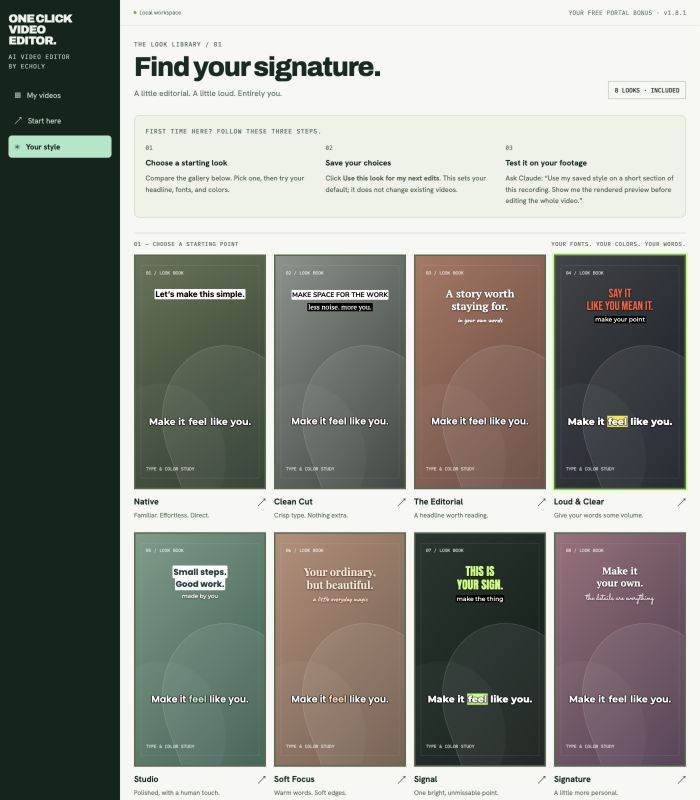The width and height of the screenshot is (700, 800).
Task: Click the 8 Looks Included badge
Action: pyautogui.click(x=646, y=90)
